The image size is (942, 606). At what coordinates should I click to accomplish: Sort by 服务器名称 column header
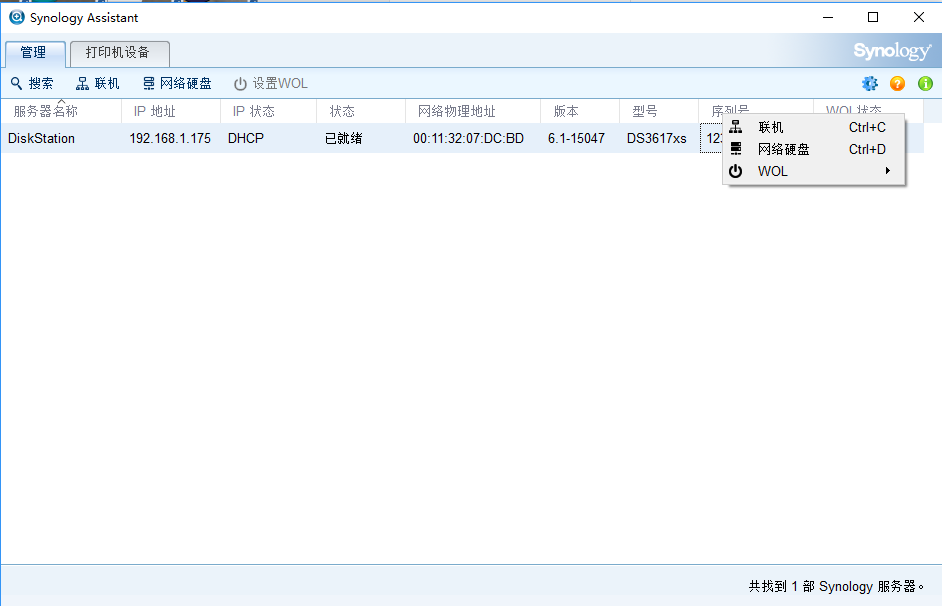click(61, 111)
